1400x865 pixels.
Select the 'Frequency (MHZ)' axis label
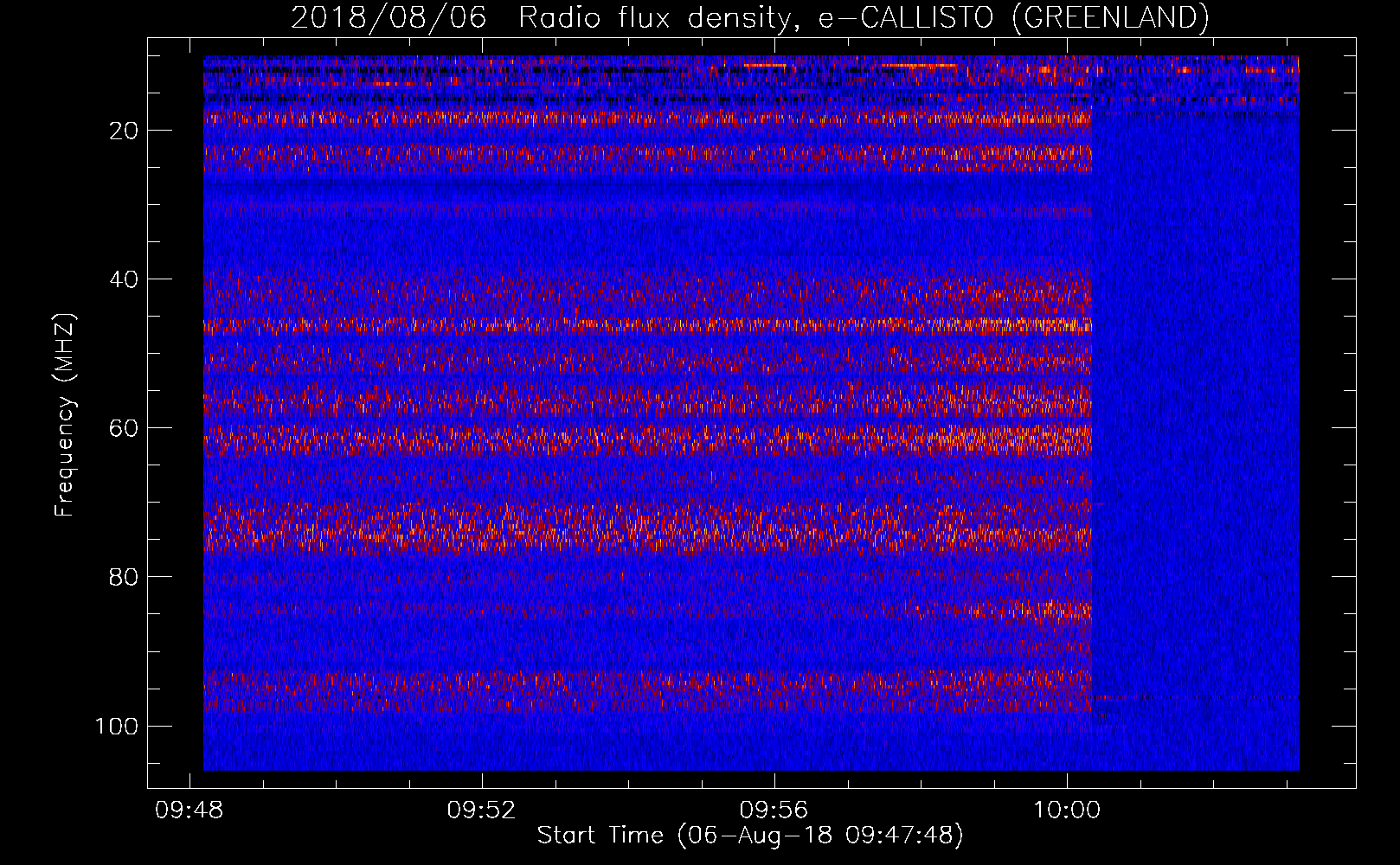[65, 414]
